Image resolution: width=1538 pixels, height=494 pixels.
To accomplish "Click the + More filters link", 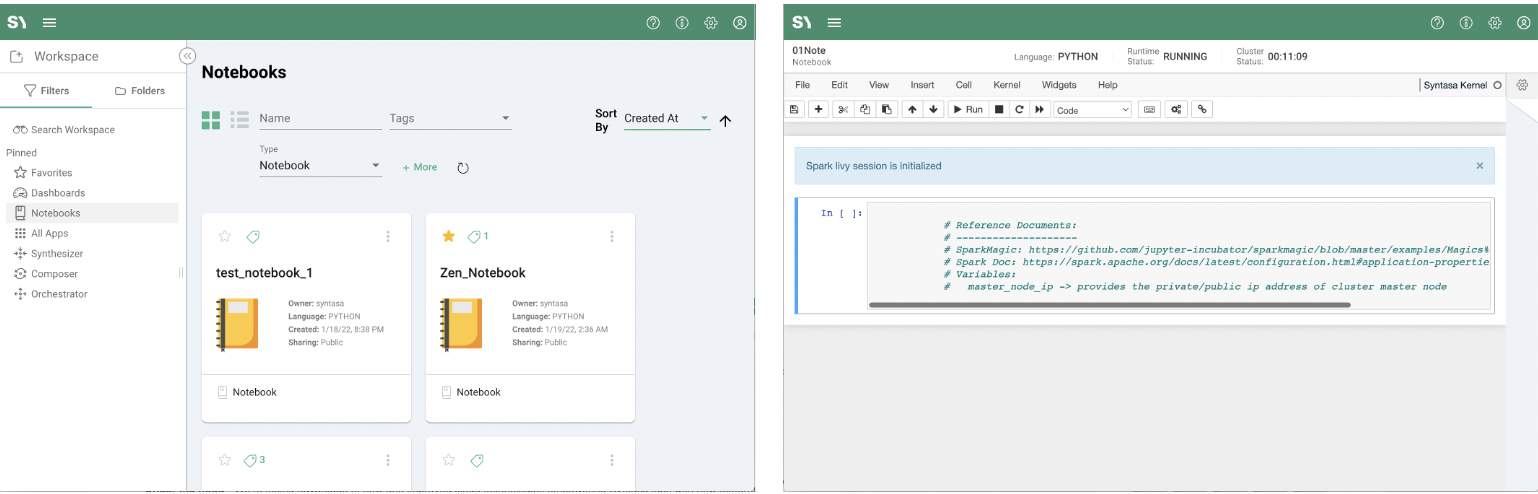I will pos(420,167).
